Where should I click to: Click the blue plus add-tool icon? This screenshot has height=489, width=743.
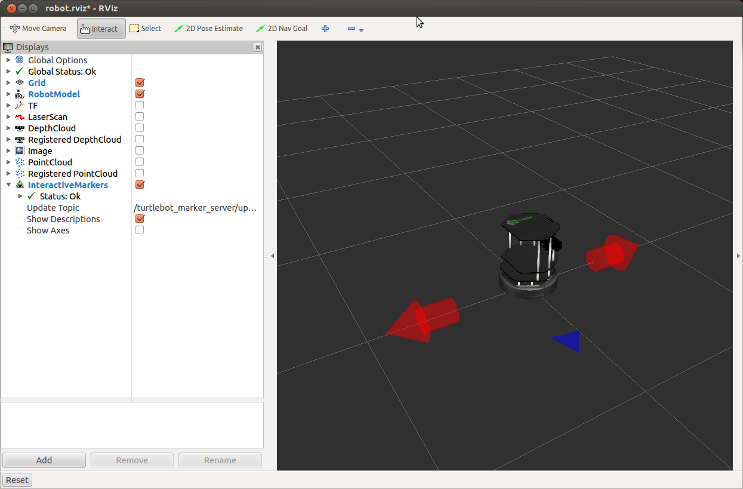tap(325, 28)
